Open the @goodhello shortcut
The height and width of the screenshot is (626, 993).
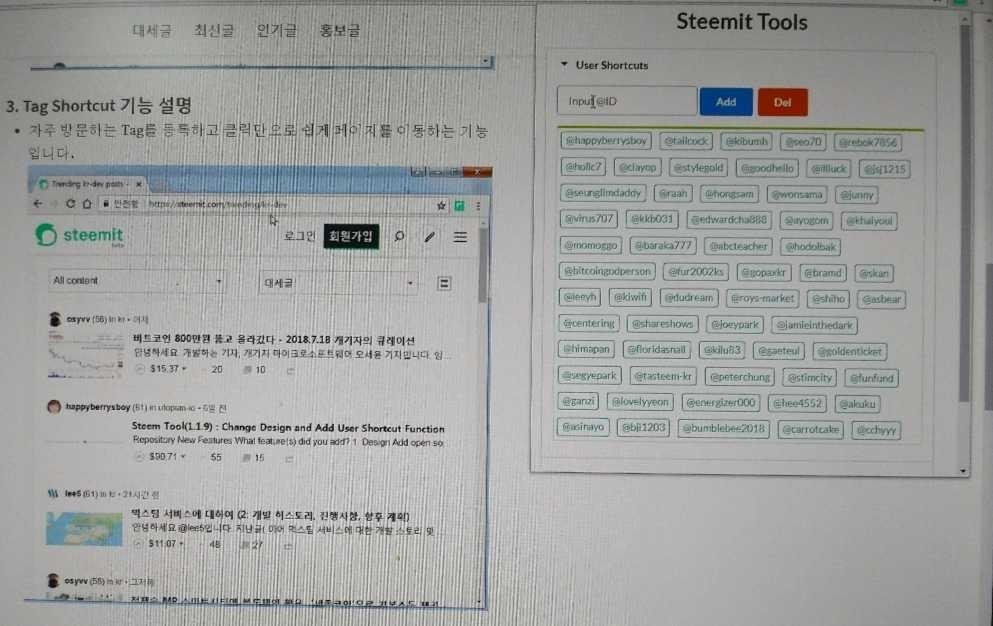click(767, 169)
